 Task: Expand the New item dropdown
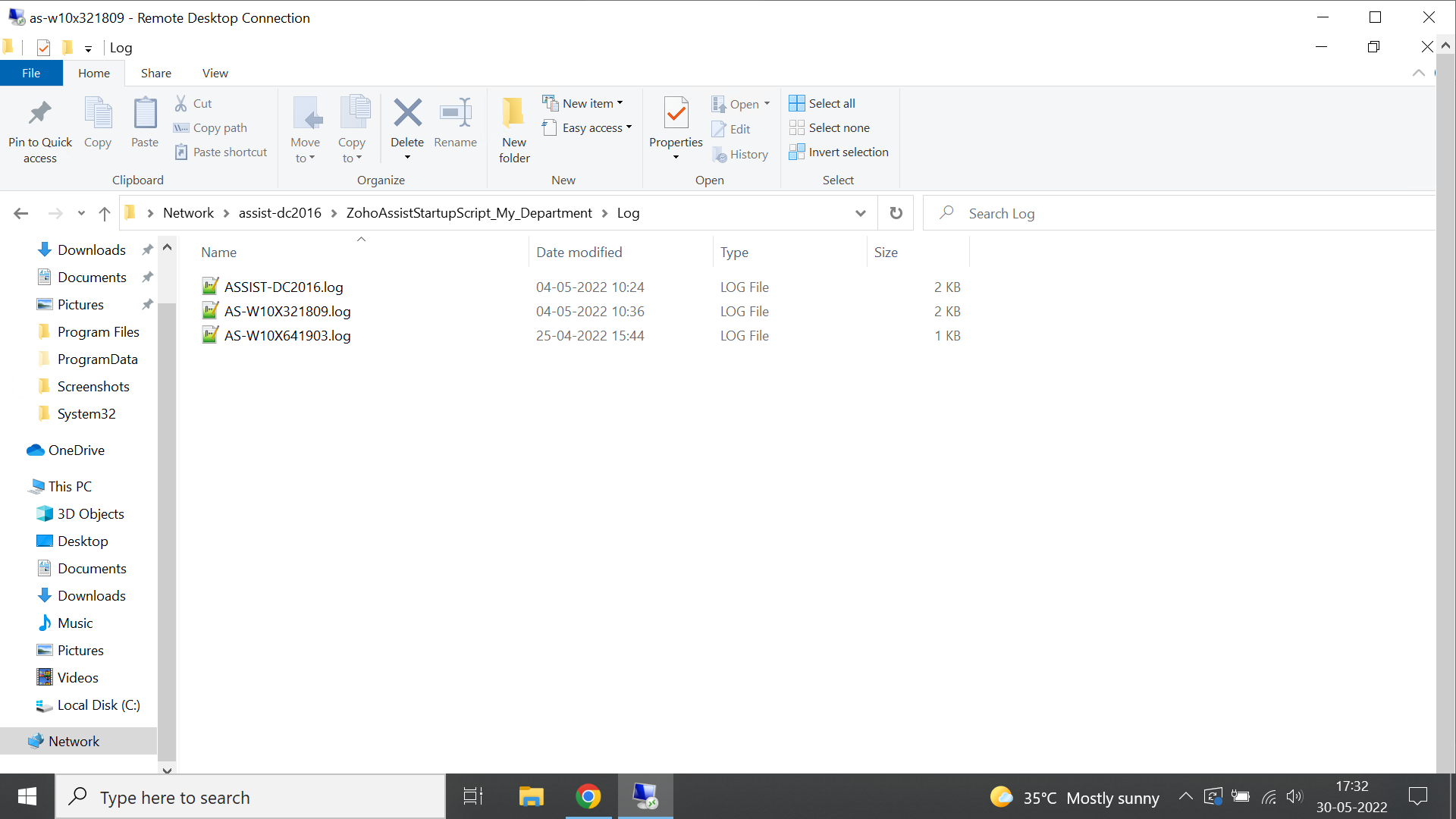(620, 102)
